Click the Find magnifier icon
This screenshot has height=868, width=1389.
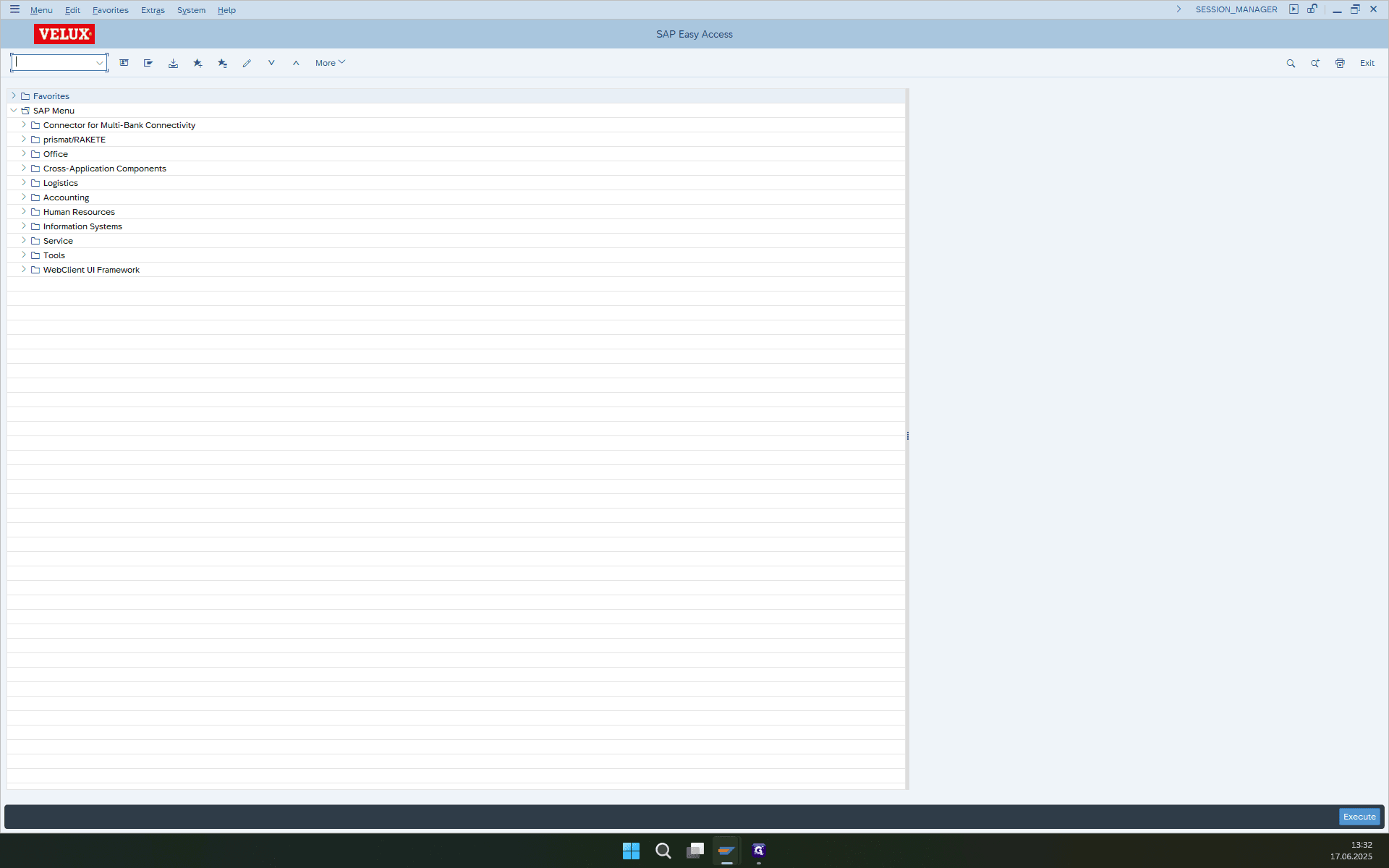coord(1291,63)
